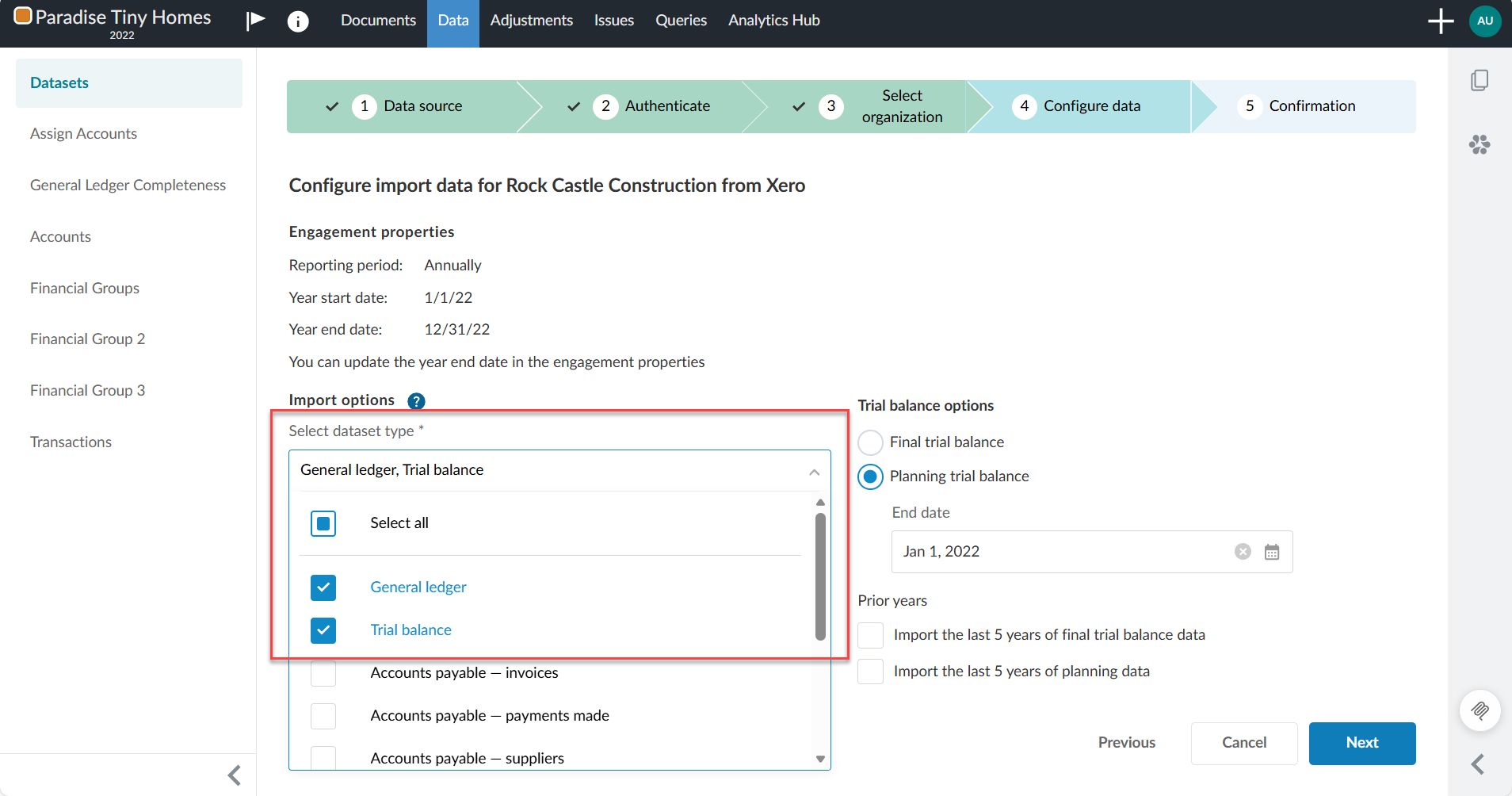Open the AU user avatar menu
This screenshot has width=1512, height=796.
(1483, 21)
